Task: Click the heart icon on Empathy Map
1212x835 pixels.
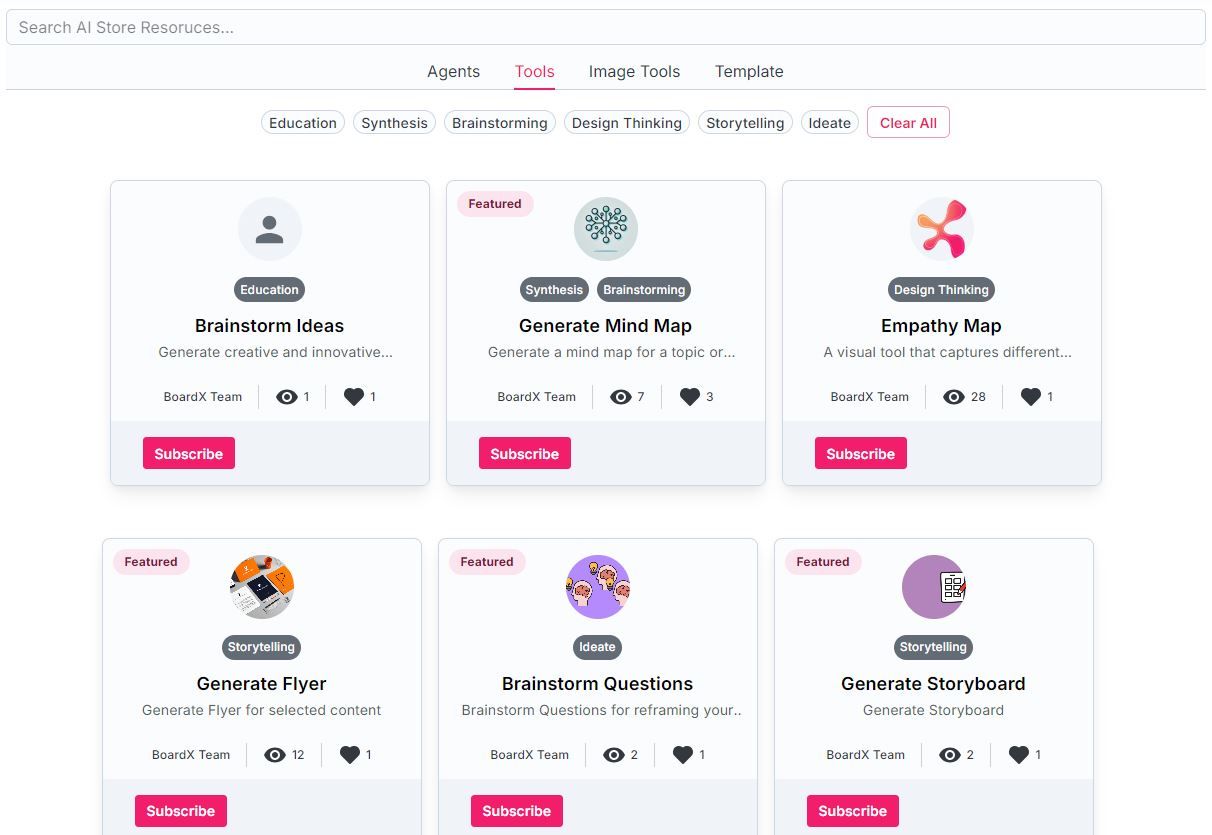Action: (1031, 397)
